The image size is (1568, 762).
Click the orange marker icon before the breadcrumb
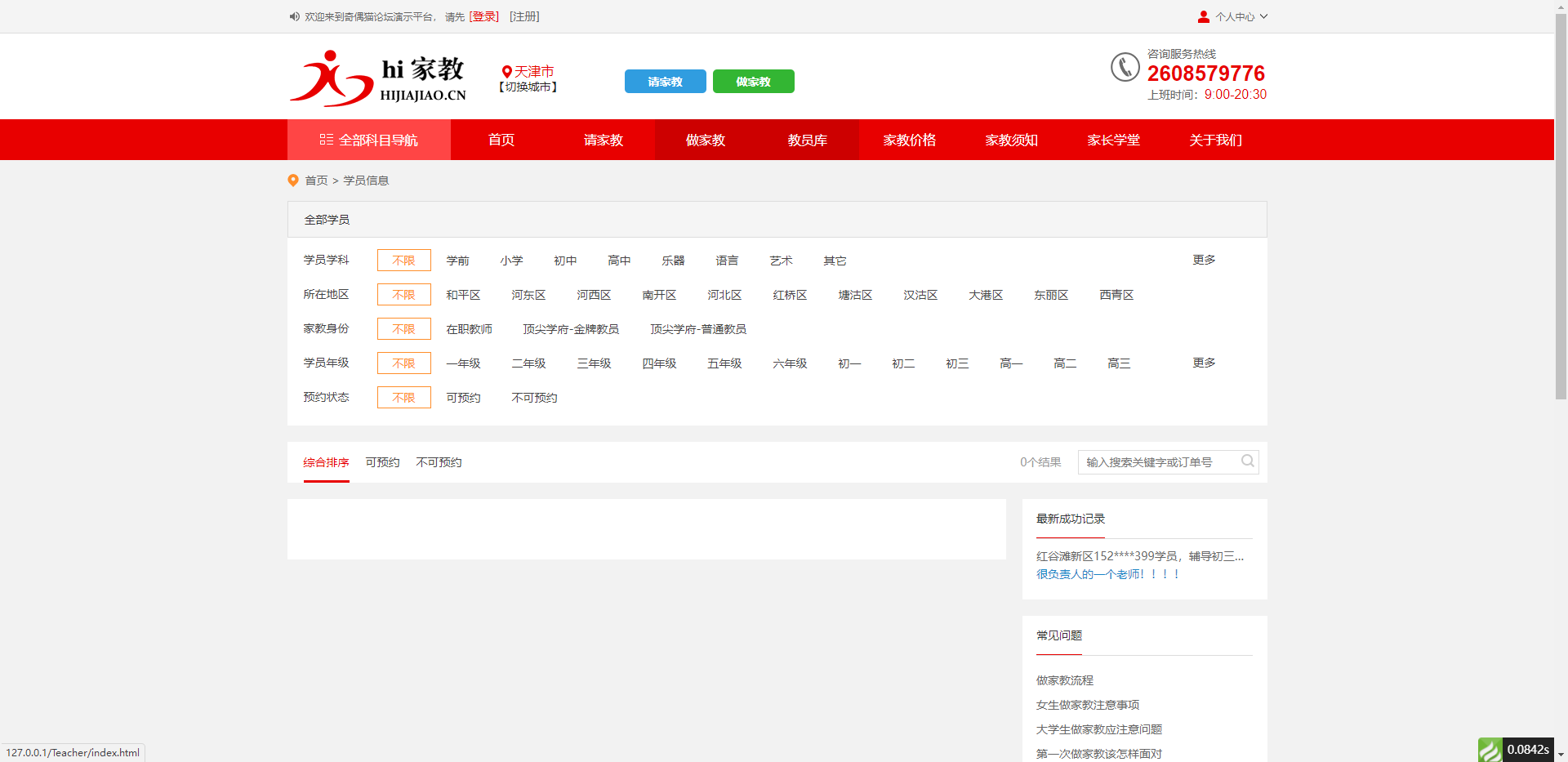pos(293,180)
